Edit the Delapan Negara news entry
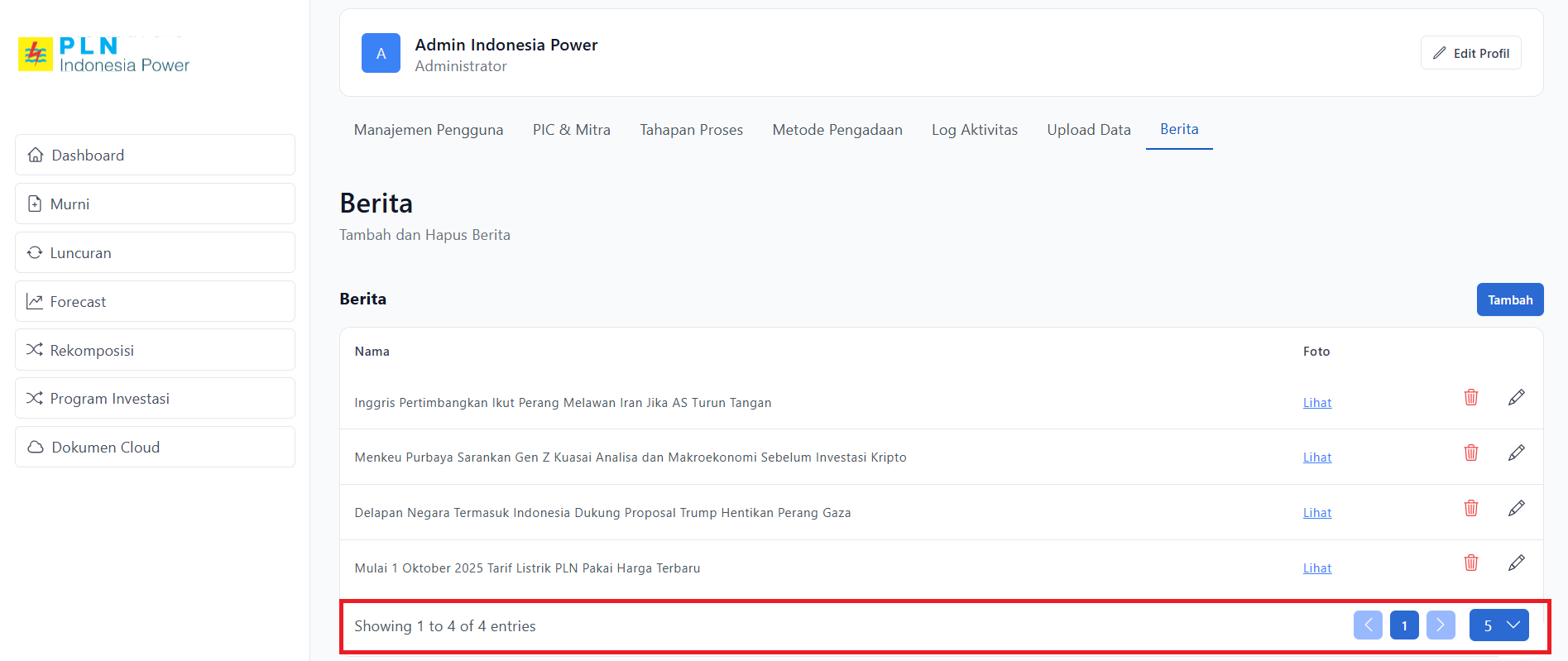This screenshot has width=1568, height=661. click(x=1516, y=508)
